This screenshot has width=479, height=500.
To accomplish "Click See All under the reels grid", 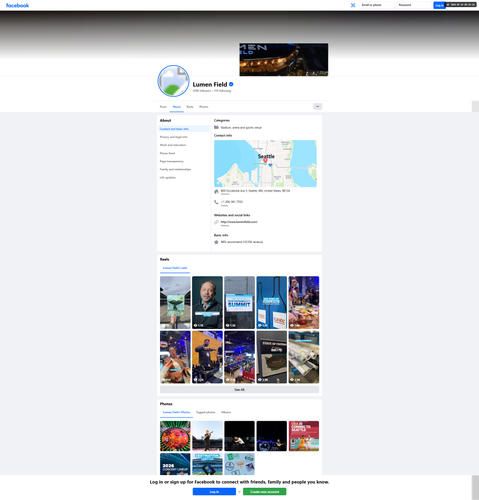I will tap(239, 389).
